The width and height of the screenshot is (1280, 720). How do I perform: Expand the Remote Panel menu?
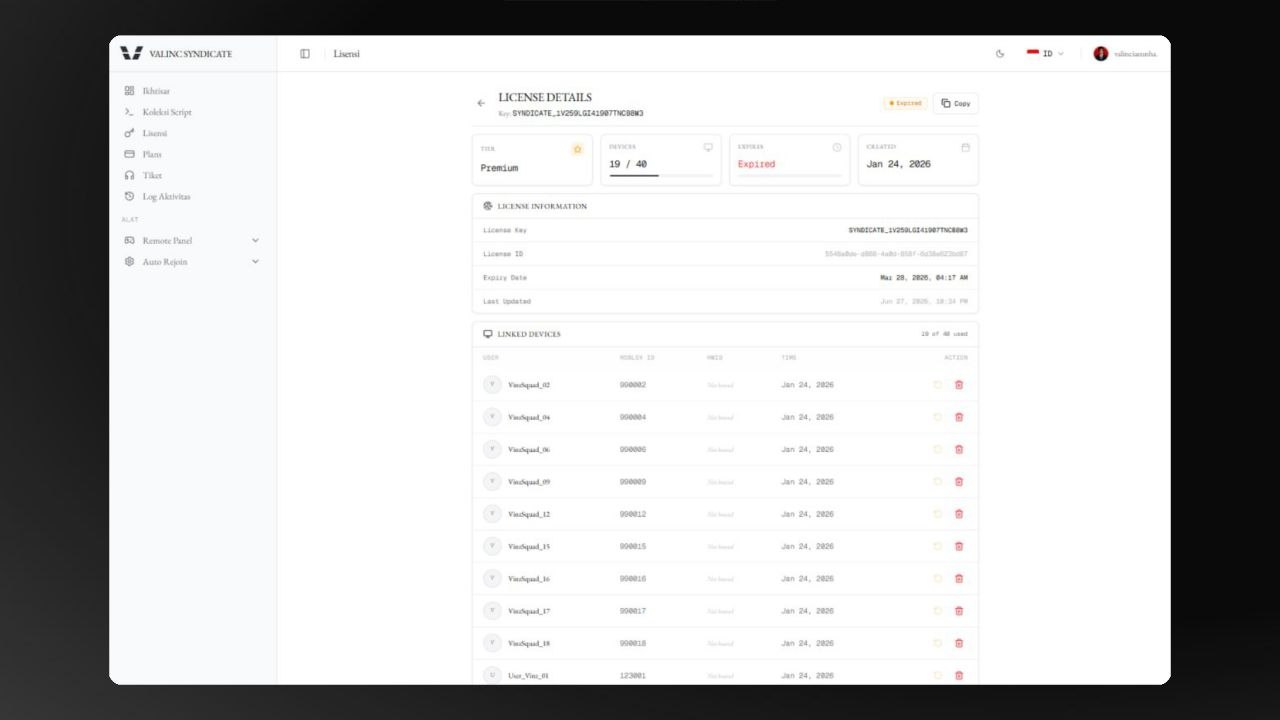pyautogui.click(x=191, y=241)
